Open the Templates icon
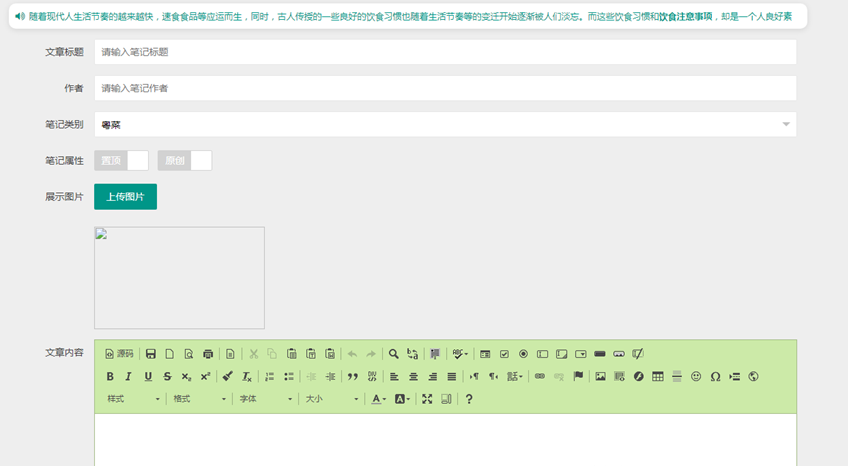848x466 pixels. click(x=230, y=354)
